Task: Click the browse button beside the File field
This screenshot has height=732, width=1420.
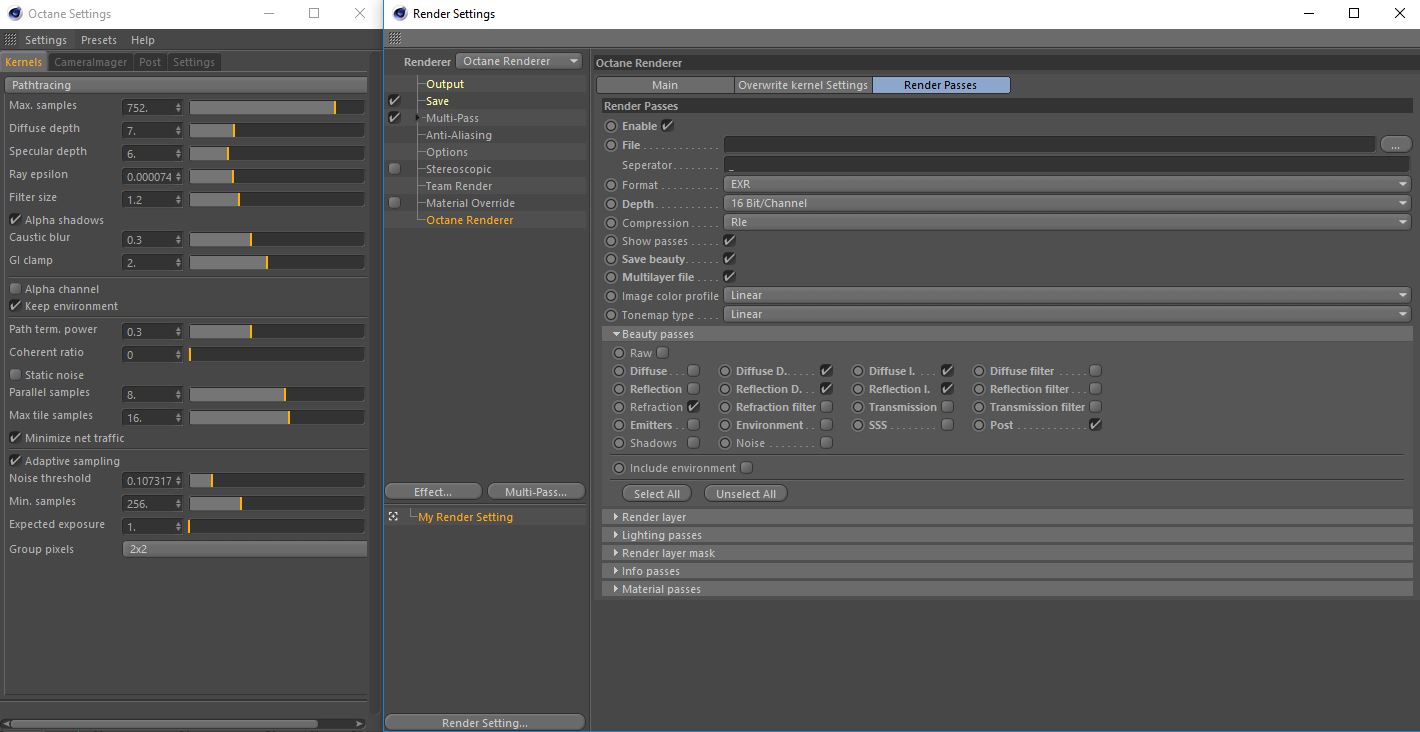Action: pyautogui.click(x=1395, y=145)
